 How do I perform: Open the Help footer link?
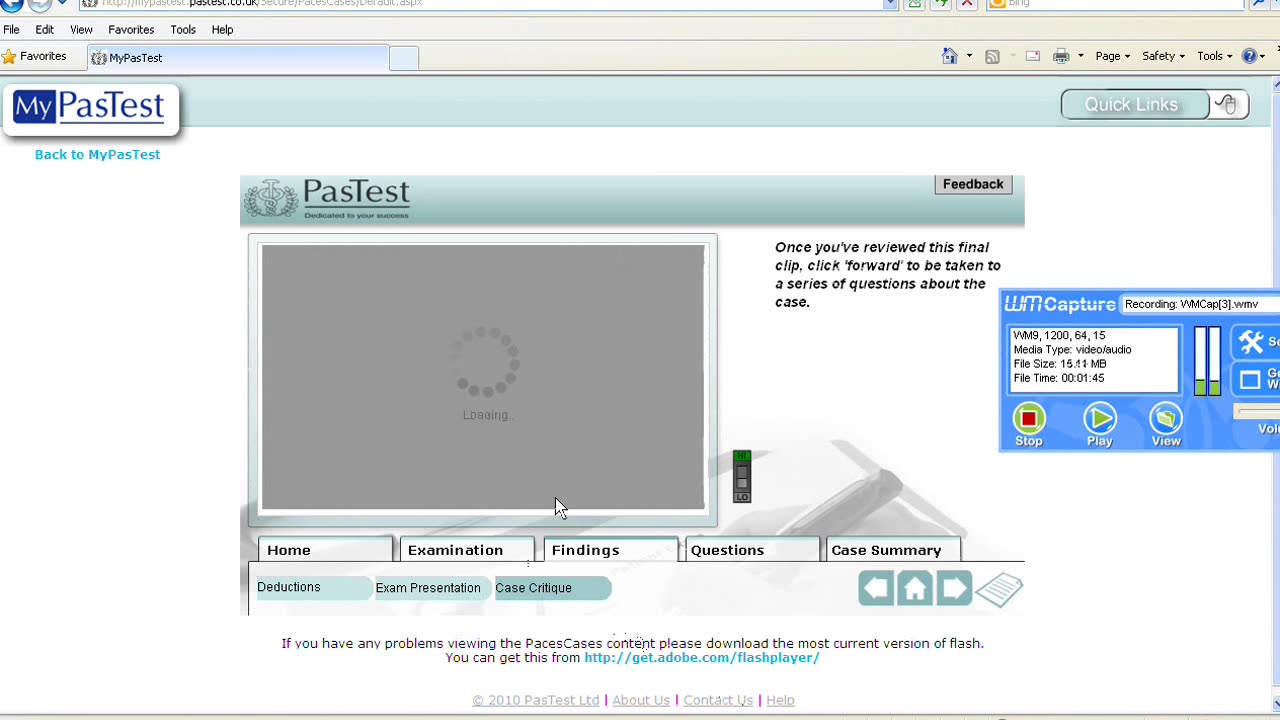(x=780, y=700)
